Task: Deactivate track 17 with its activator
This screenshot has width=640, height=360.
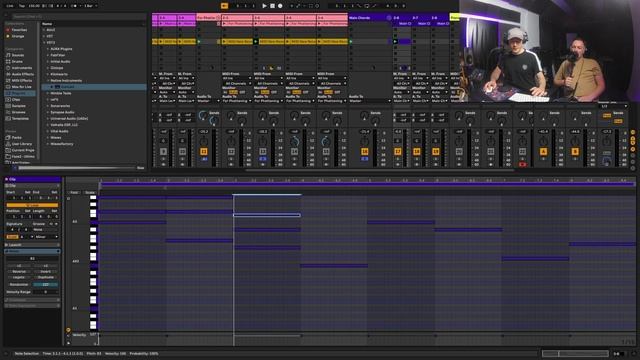Action: point(398,151)
